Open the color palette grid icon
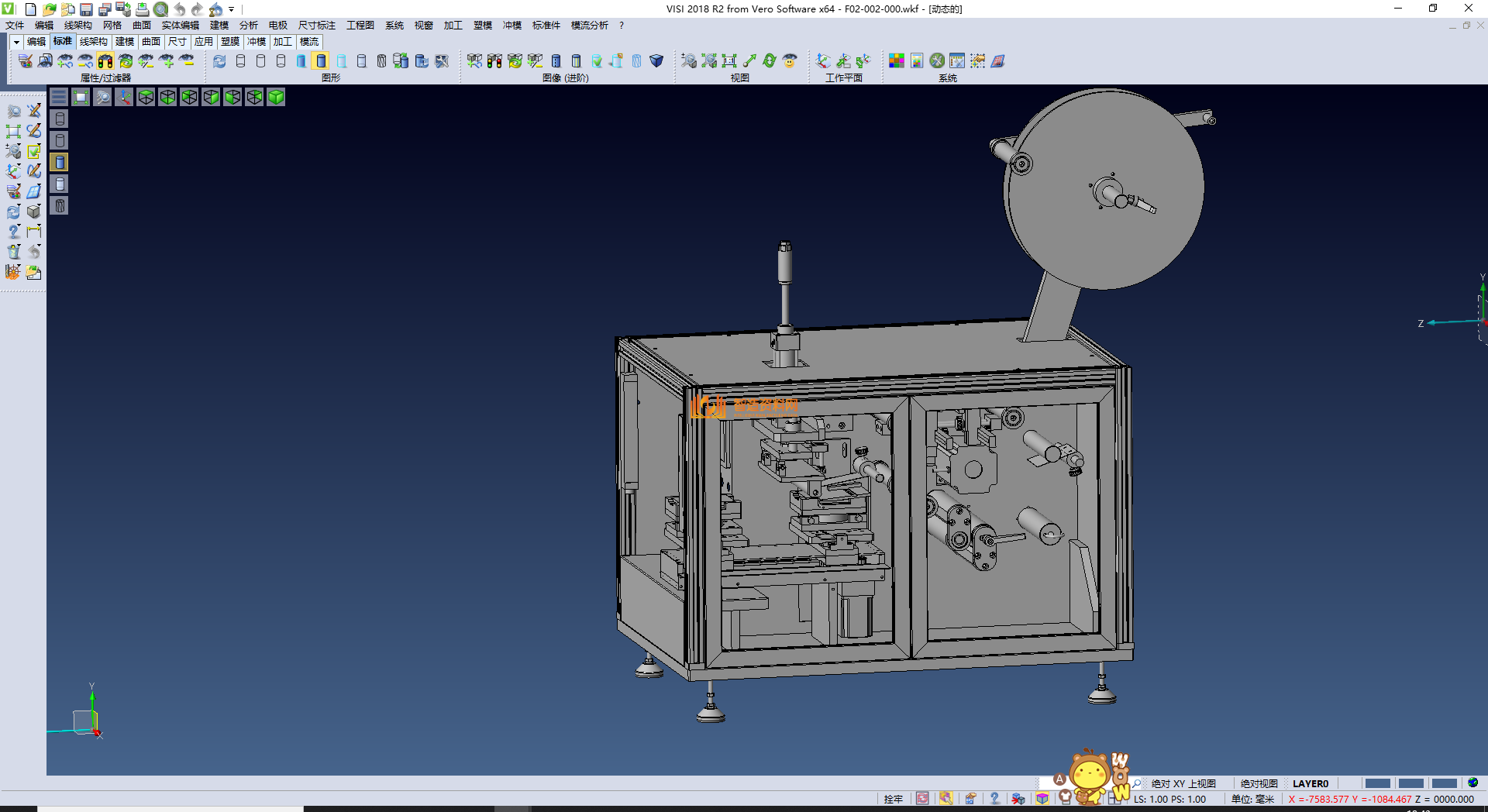This screenshot has width=1488, height=812. coord(896,61)
